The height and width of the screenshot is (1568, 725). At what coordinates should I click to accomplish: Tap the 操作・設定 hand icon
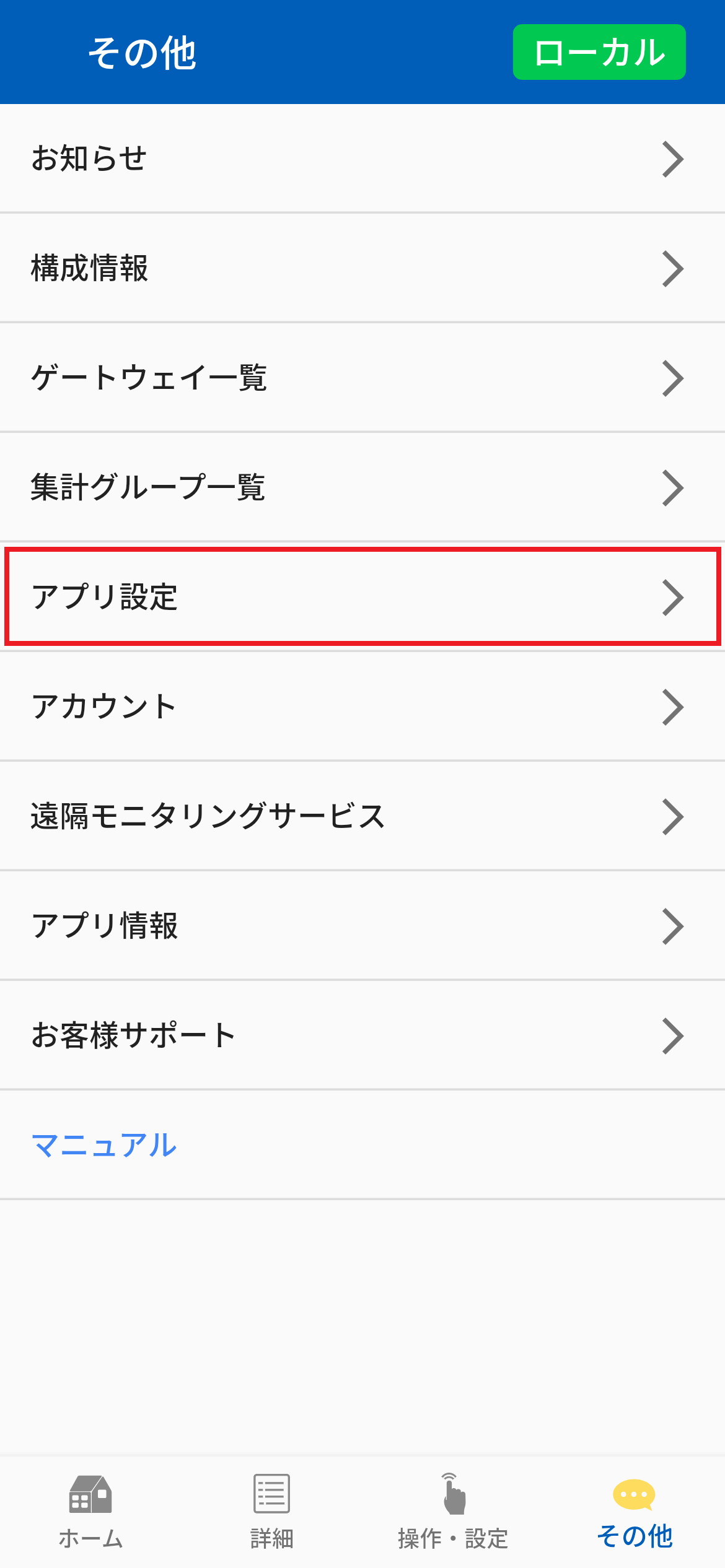point(453,1494)
